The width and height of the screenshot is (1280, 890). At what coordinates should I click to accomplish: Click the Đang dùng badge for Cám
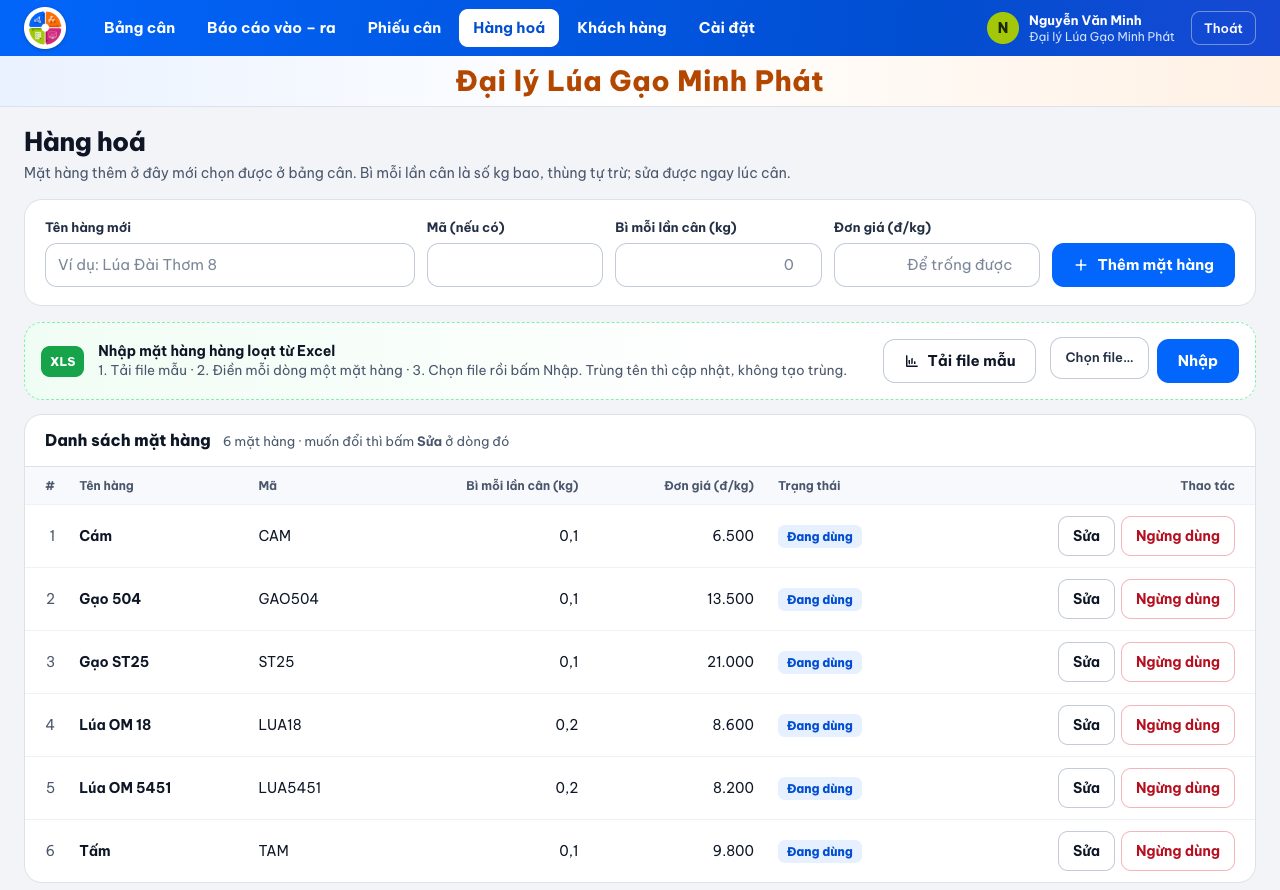[x=820, y=537]
